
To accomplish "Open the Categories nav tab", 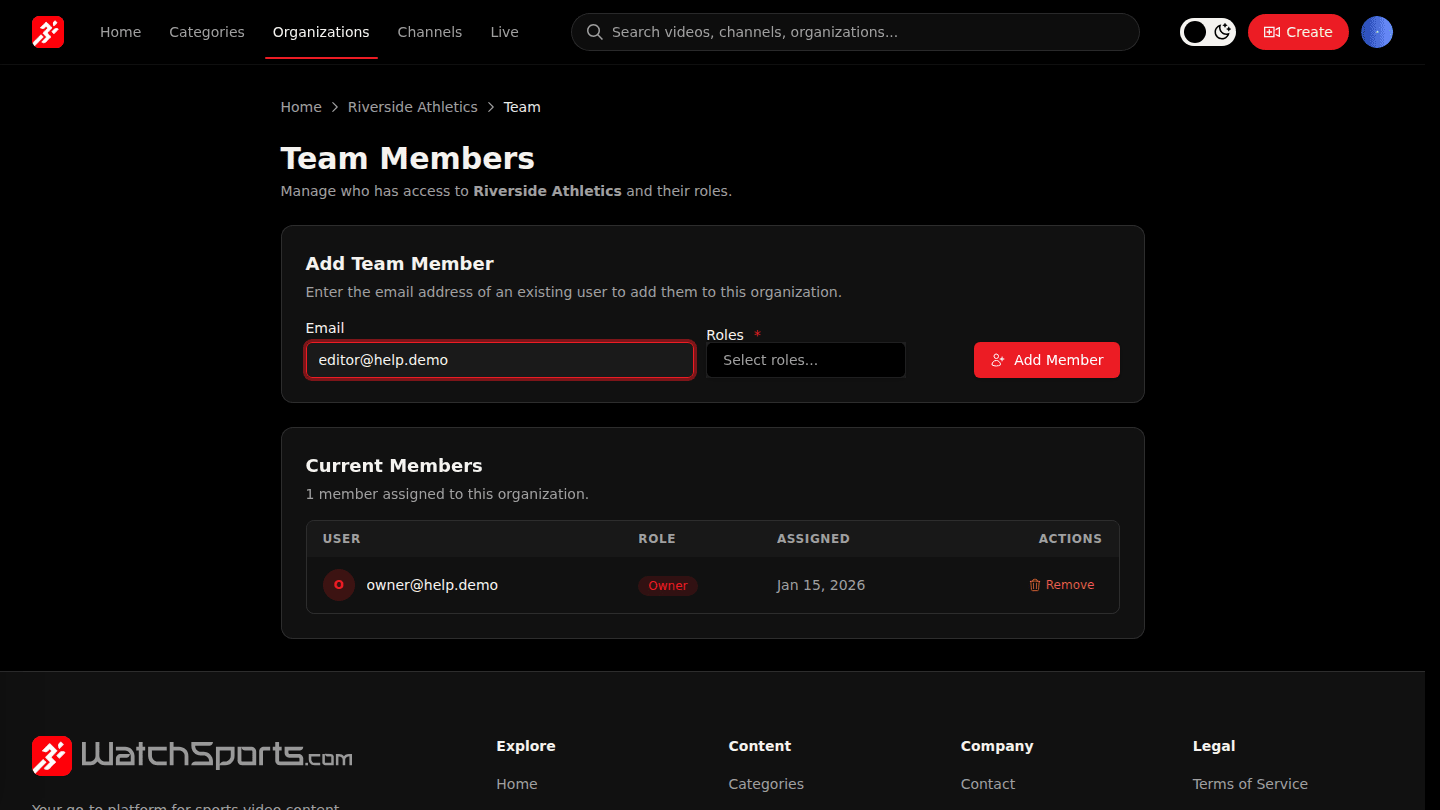I will (207, 32).
